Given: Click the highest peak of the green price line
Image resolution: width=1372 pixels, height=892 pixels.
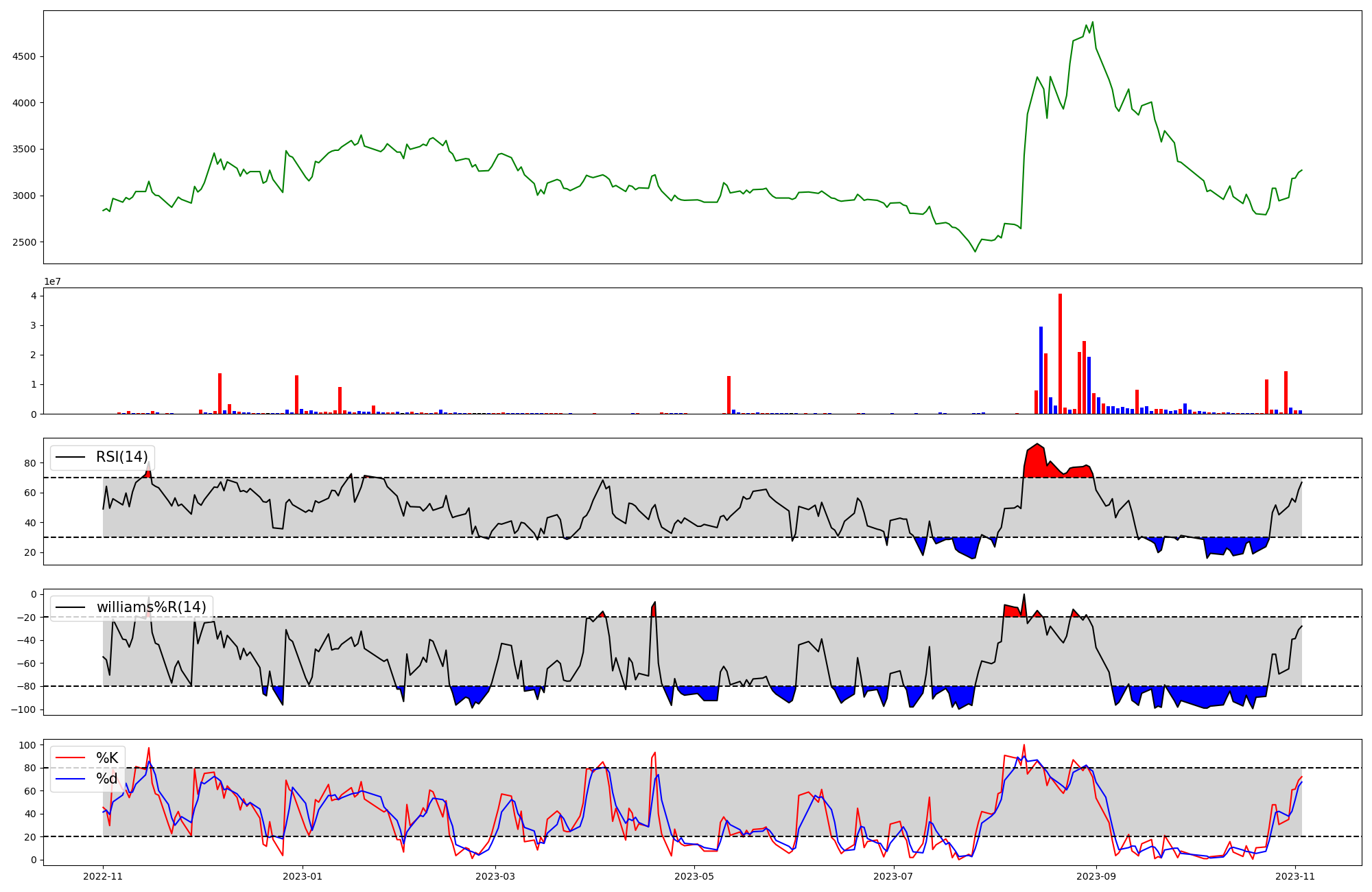Looking at the screenshot, I should 1092,23.
